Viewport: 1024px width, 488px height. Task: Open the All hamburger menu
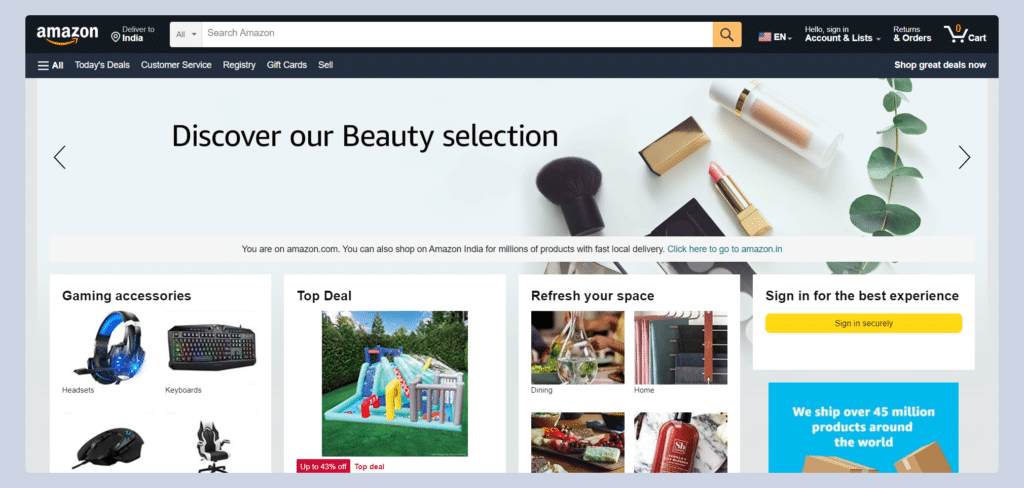click(50, 65)
